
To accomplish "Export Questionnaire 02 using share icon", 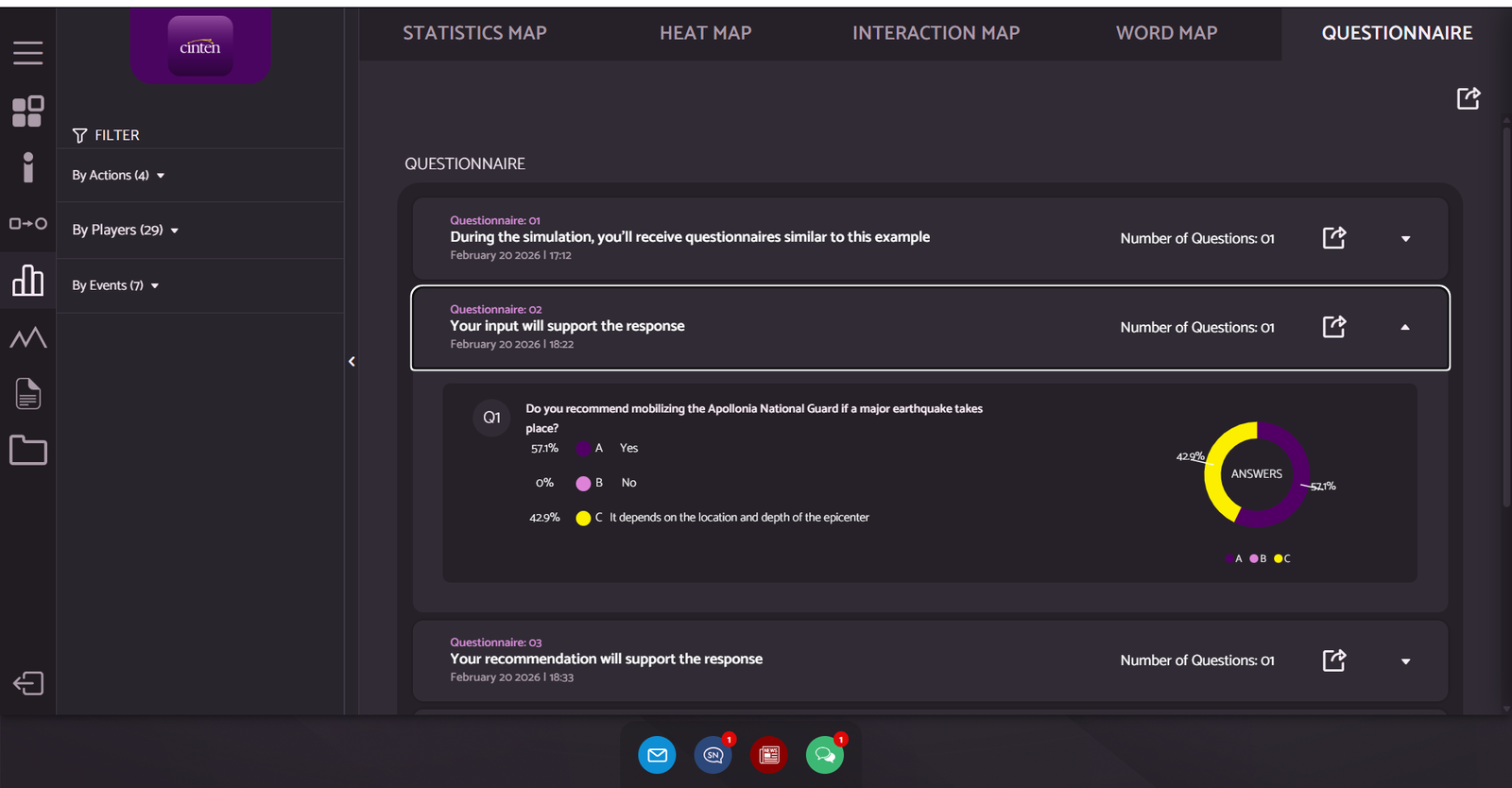I will click(x=1333, y=327).
